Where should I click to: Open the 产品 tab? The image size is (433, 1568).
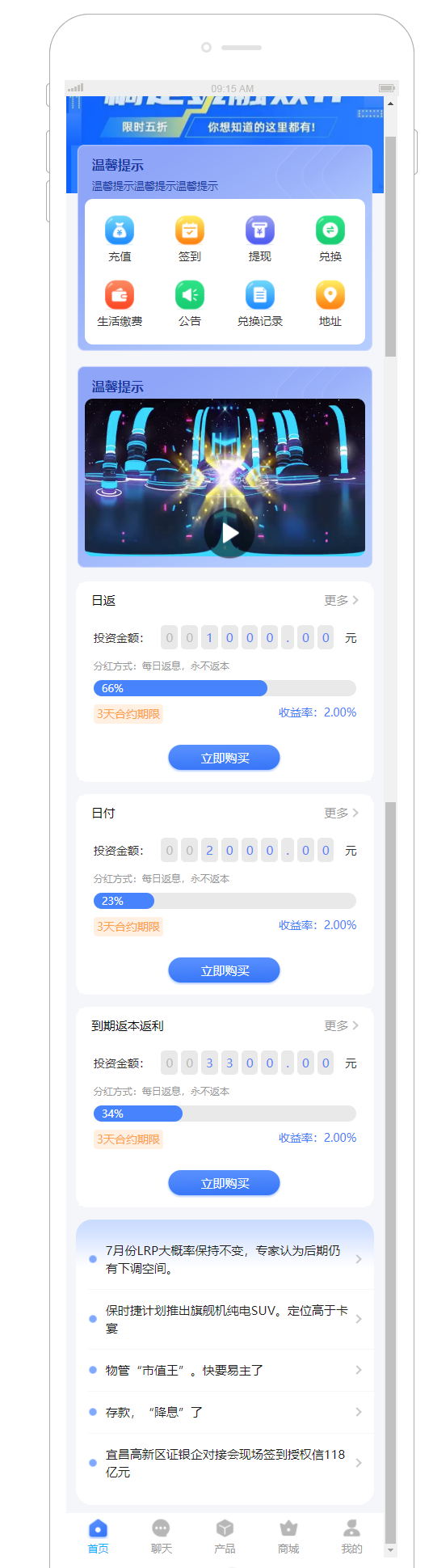pos(225,1536)
